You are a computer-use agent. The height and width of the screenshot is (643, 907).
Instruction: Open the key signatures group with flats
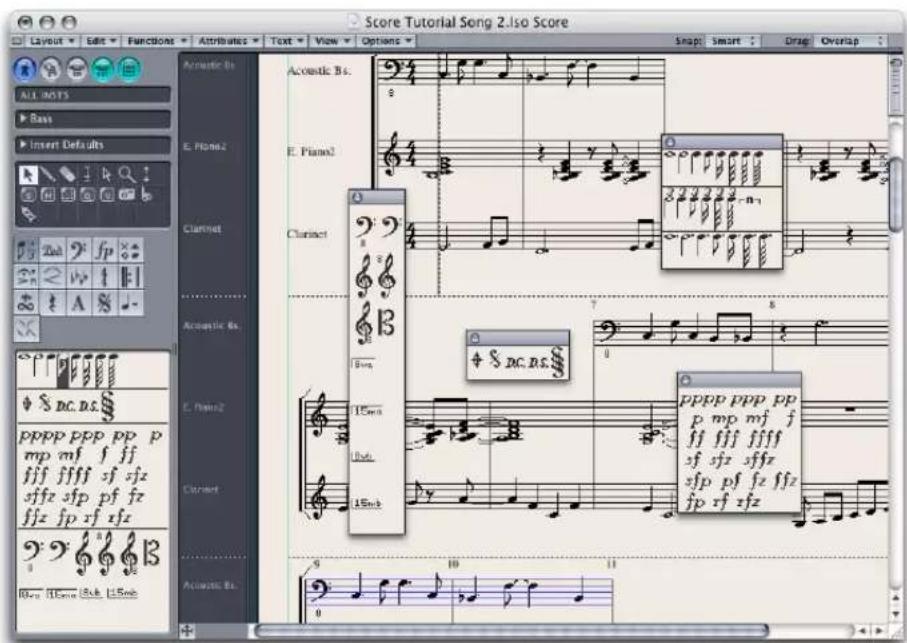pos(78,276)
